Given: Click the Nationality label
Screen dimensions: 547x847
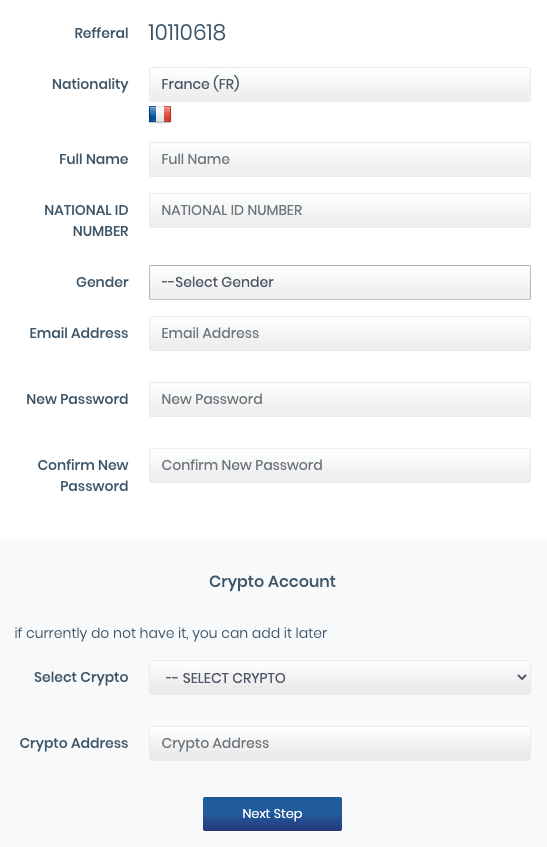Looking at the screenshot, I should (x=90, y=84).
